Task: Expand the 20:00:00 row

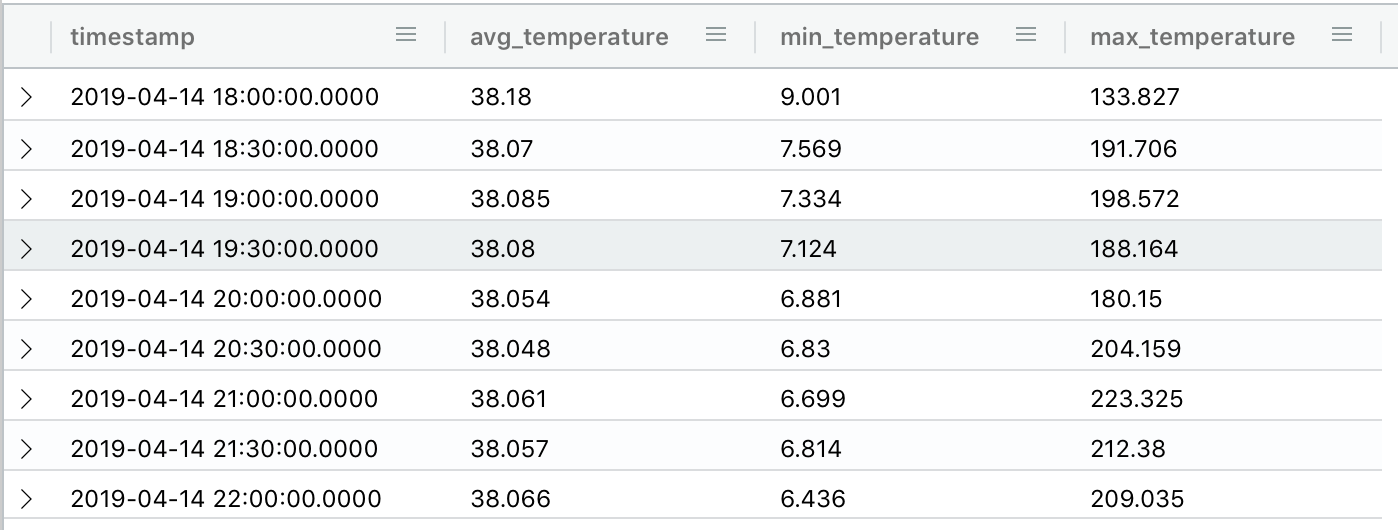Action: tap(27, 298)
